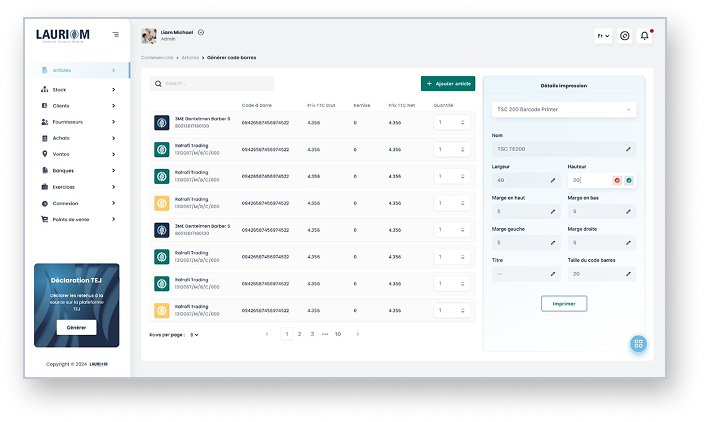Open the Ventes sidebar menu
The width and height of the screenshot is (704, 422).
[79, 154]
